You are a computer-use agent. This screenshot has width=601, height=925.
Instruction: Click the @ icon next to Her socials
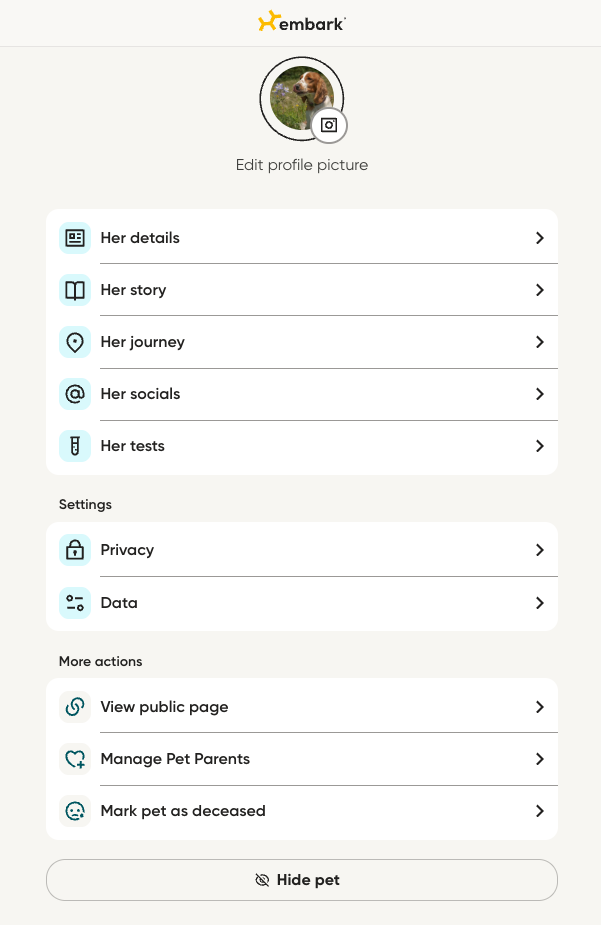pyautogui.click(x=75, y=394)
